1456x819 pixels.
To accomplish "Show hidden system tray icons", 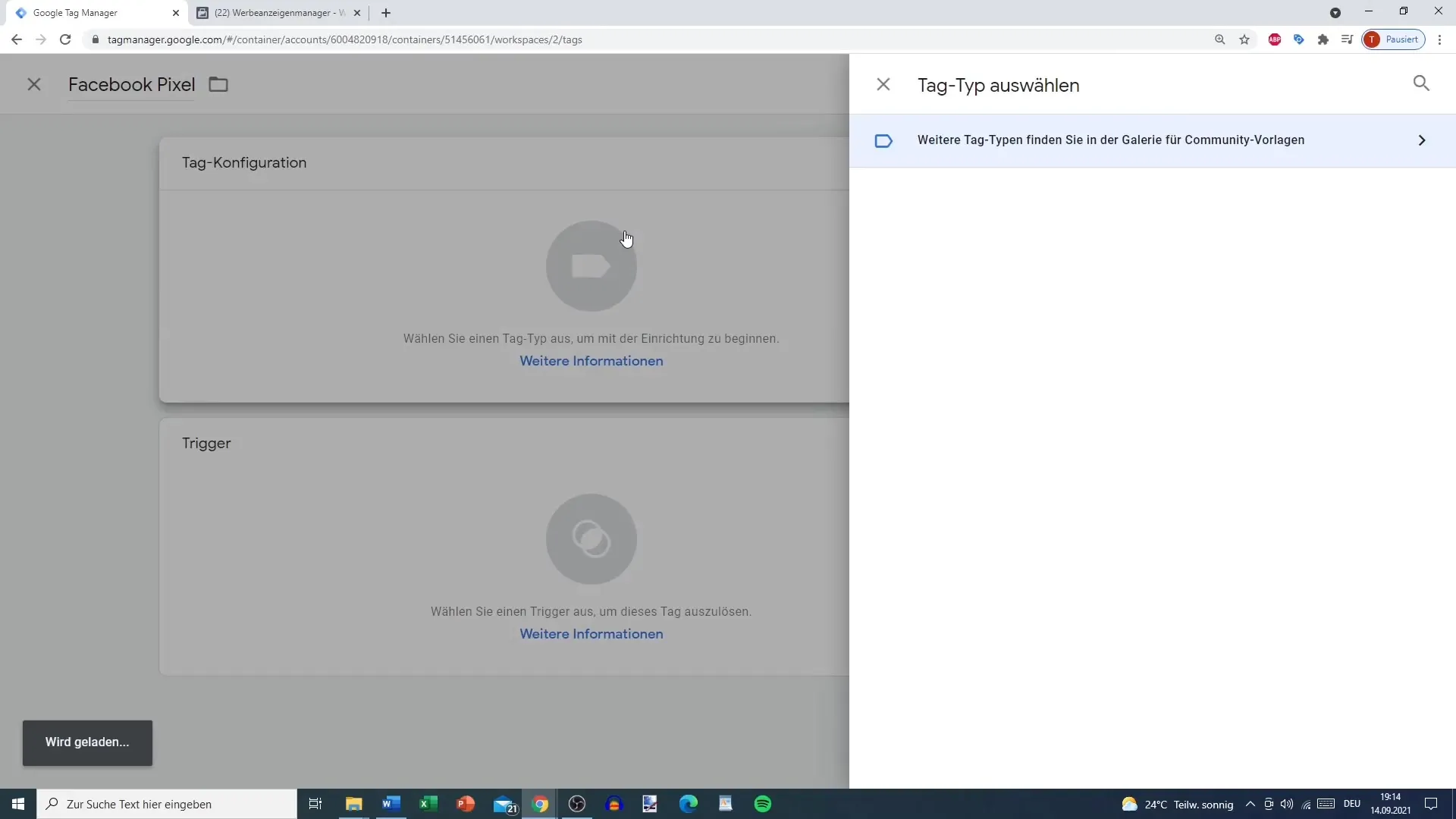I will click(1250, 804).
